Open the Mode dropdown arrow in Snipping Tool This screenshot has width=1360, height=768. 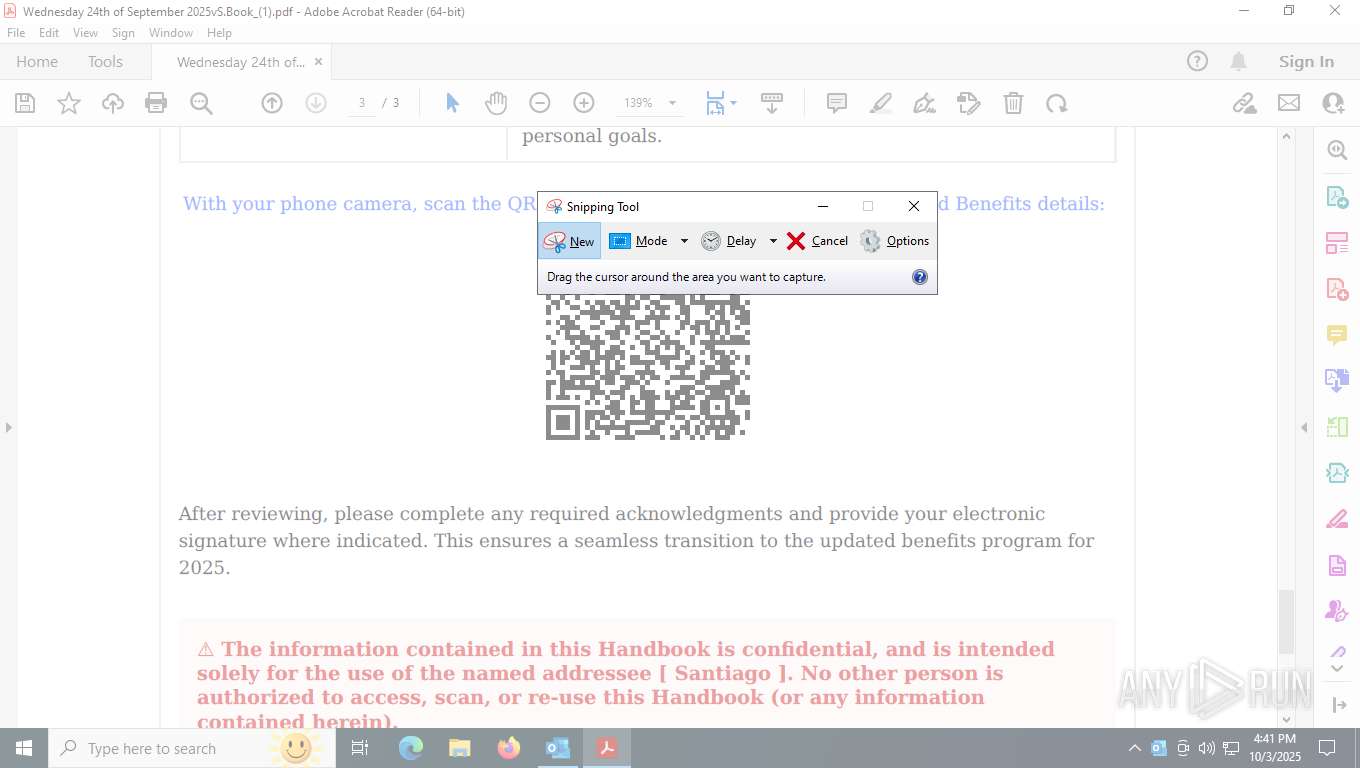tap(684, 241)
